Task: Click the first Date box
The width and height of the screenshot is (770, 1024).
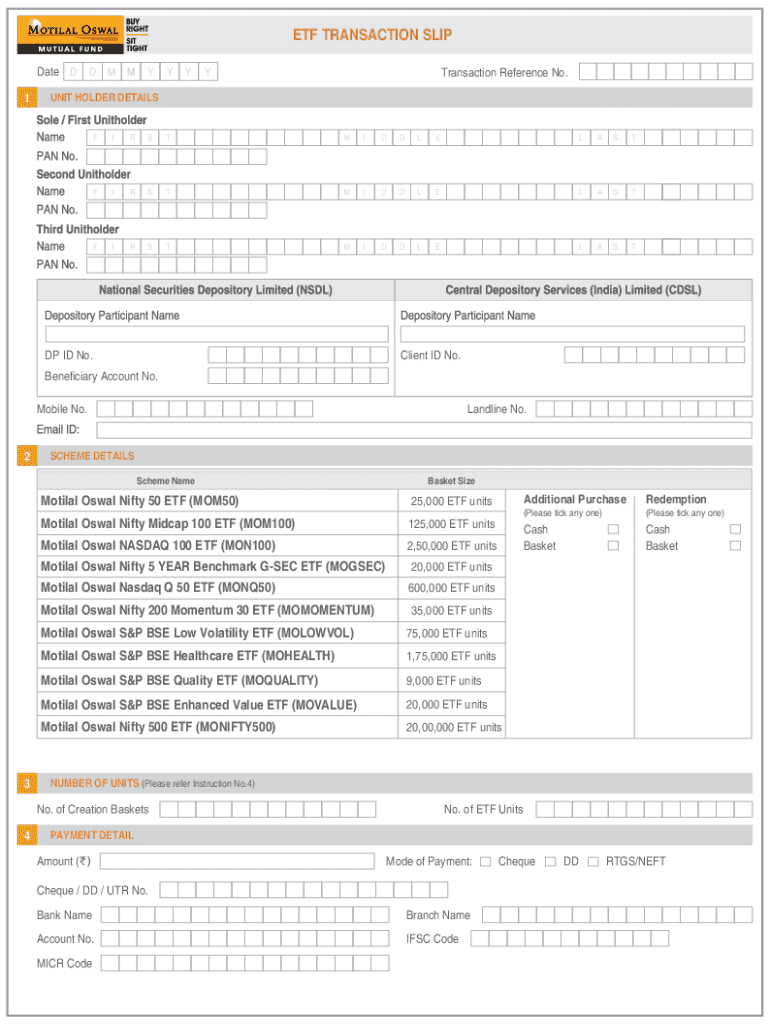Action: point(73,72)
